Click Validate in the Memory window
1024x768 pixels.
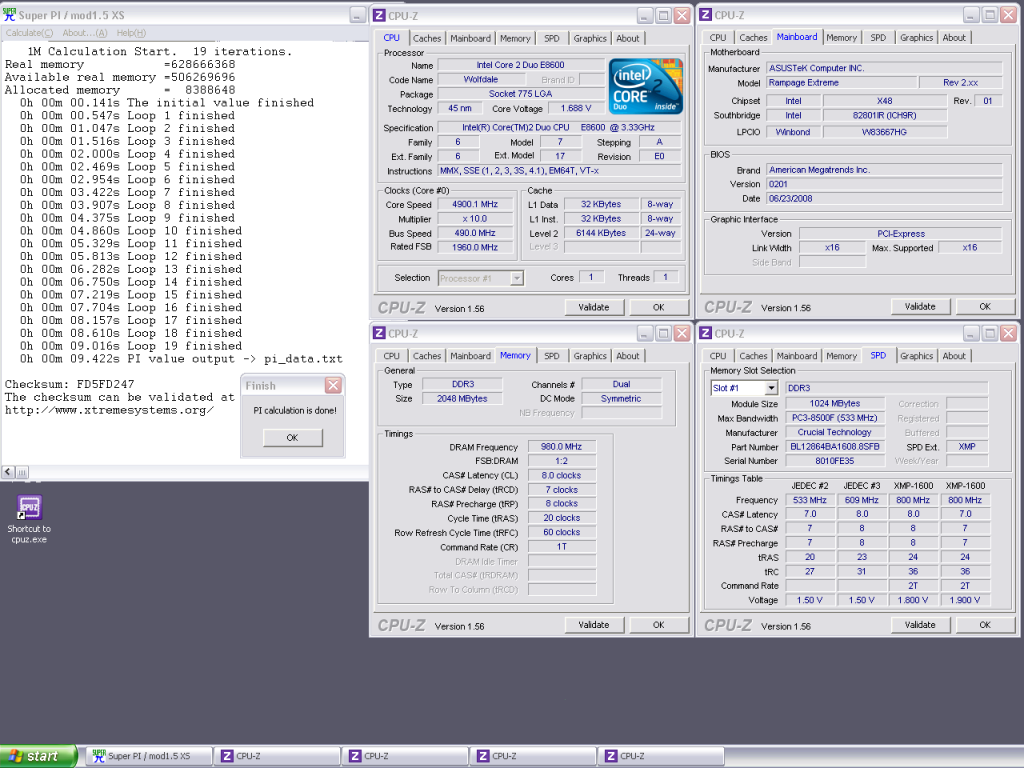pyautogui.click(x=594, y=625)
